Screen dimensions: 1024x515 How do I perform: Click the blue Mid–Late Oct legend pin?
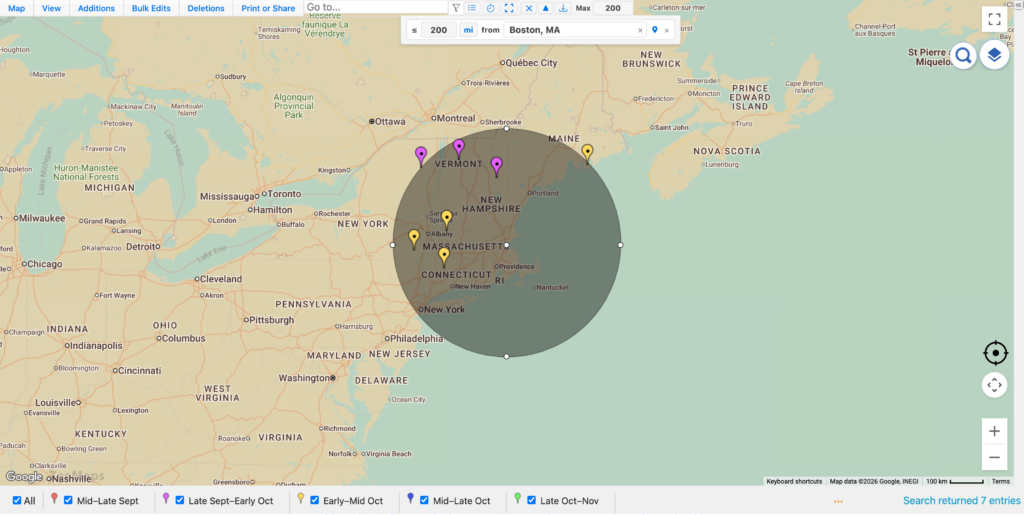pos(411,499)
